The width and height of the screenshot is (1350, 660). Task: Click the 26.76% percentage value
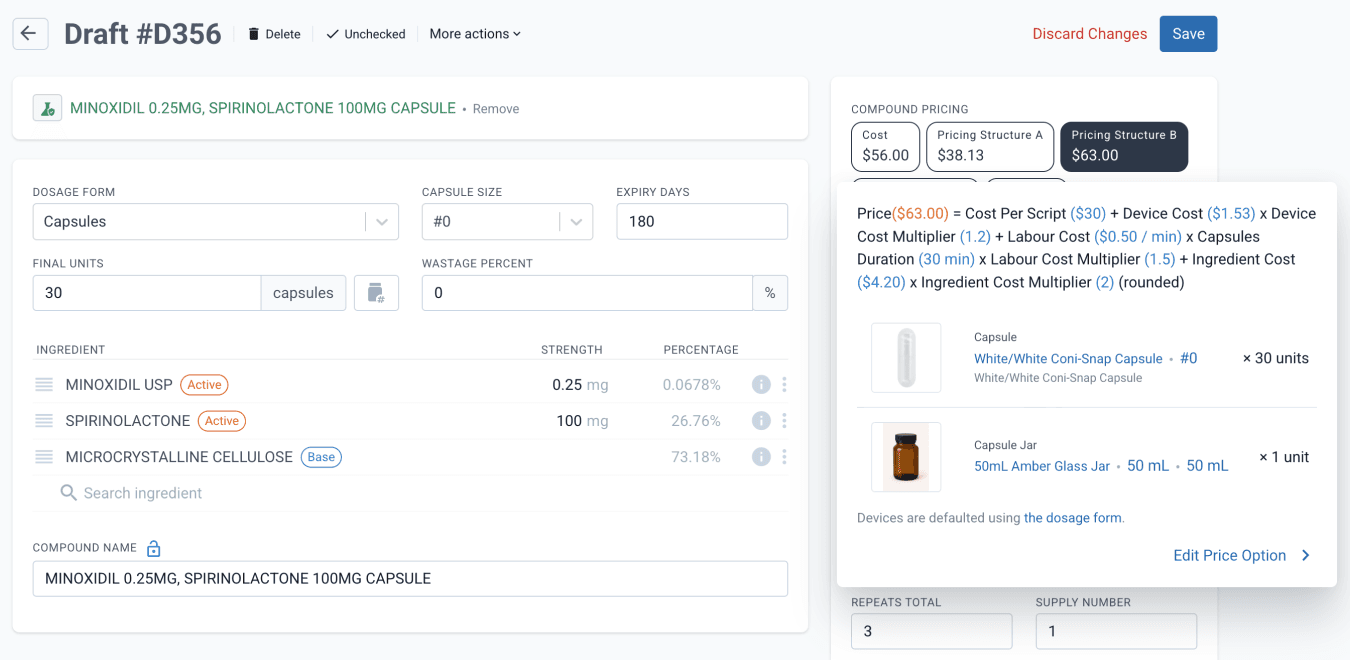coord(696,421)
